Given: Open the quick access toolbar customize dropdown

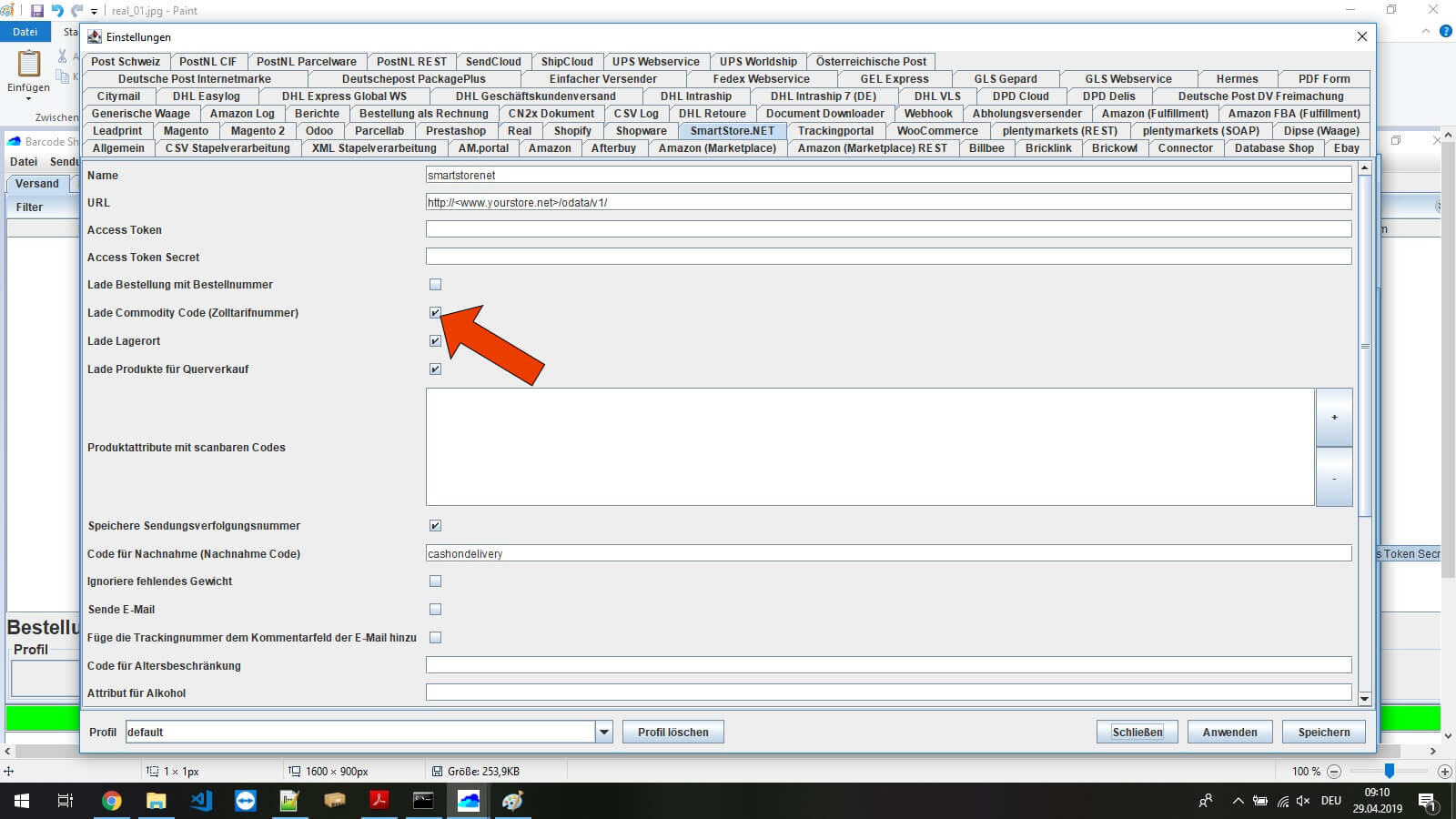Looking at the screenshot, I should 94,12.
